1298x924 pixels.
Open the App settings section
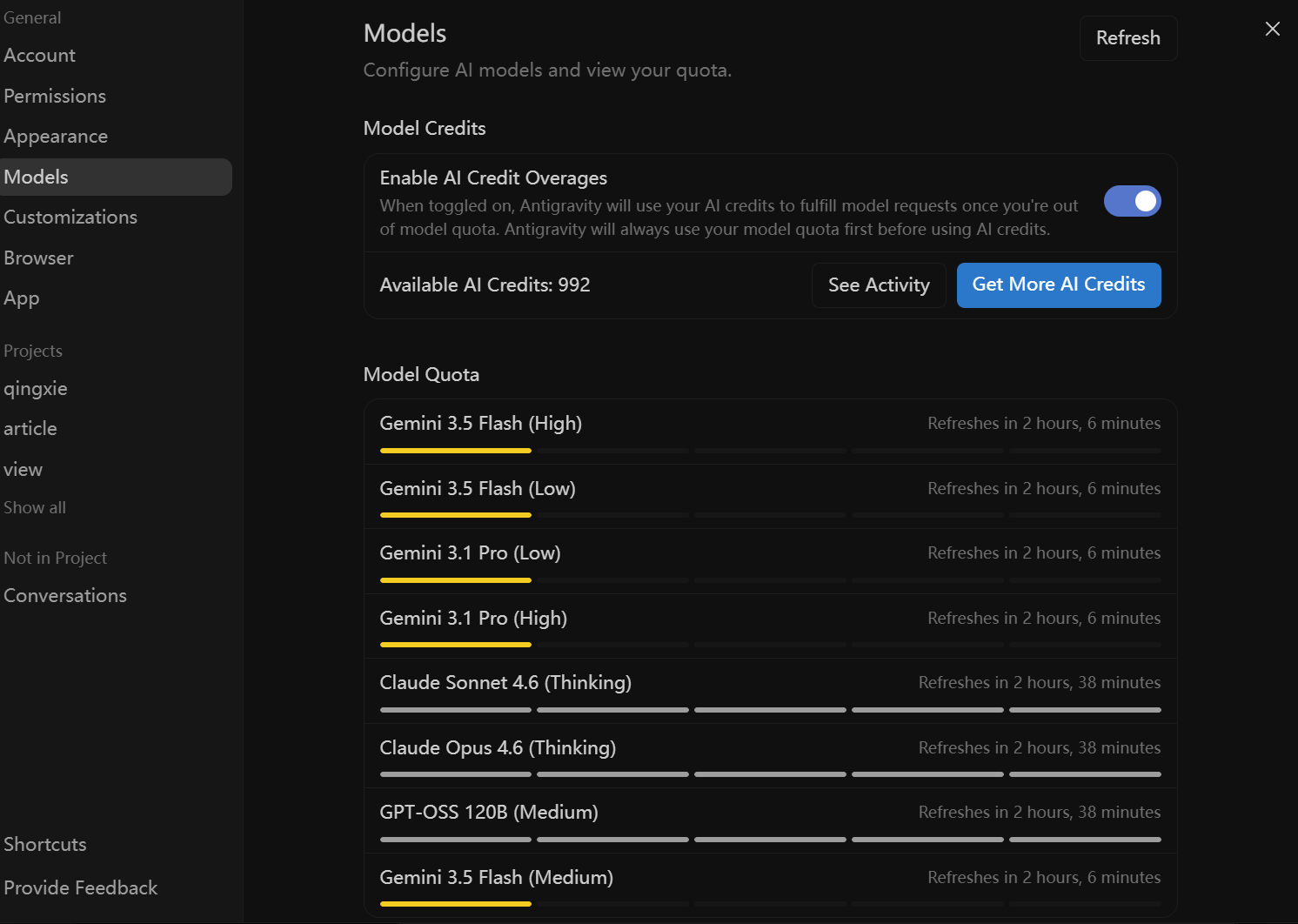[x=22, y=298]
